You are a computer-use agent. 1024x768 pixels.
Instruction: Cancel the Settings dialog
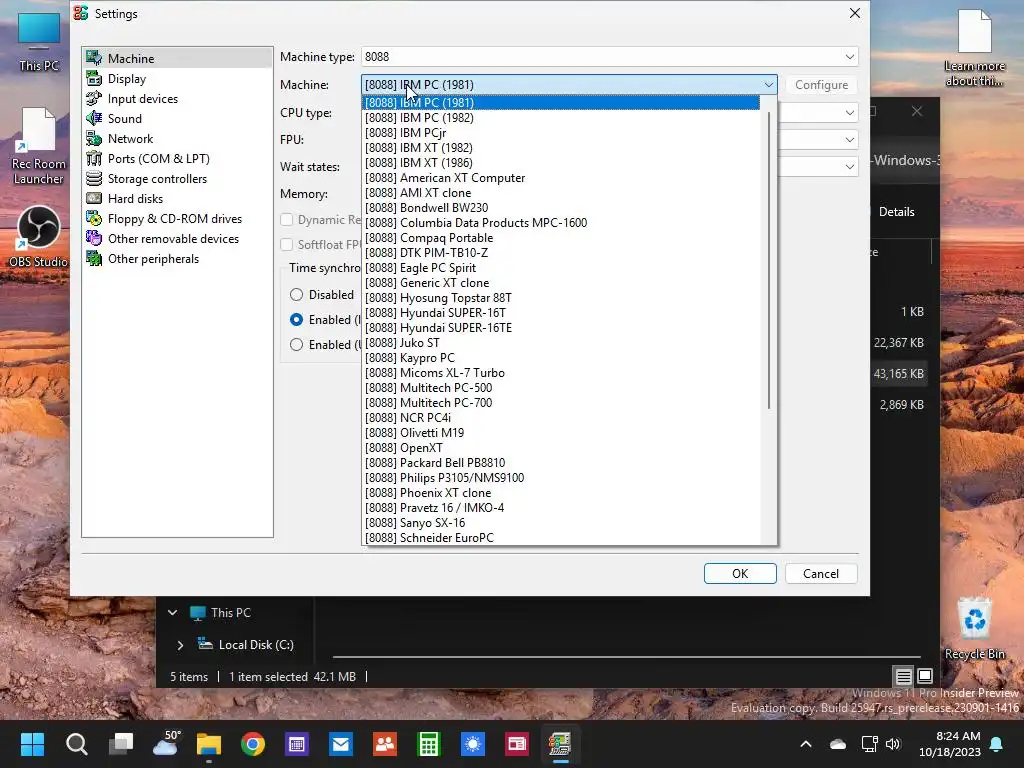[821, 573]
